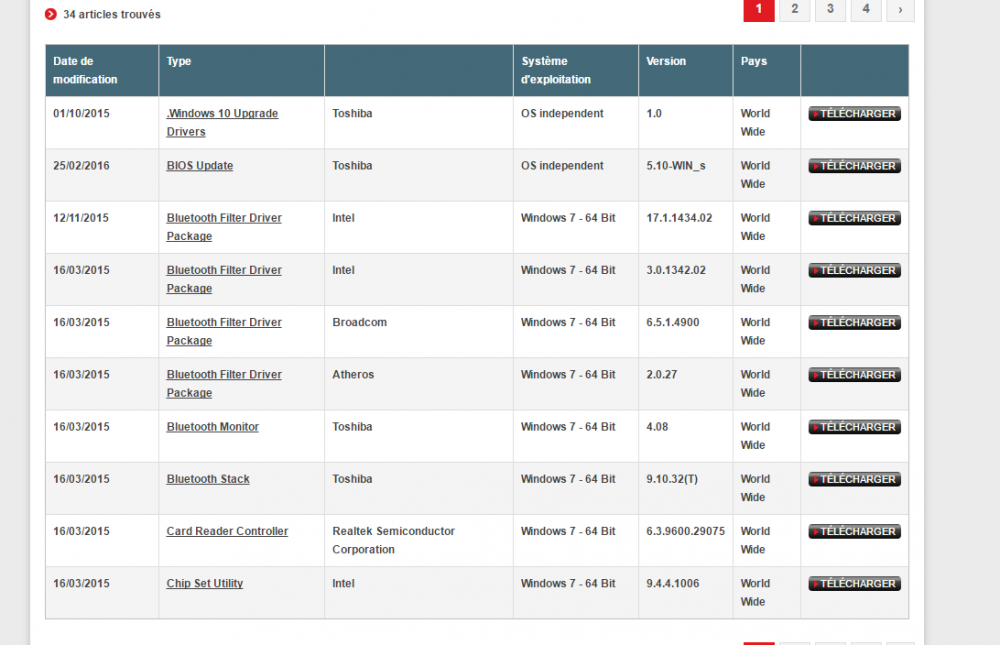Open the Card Reader Controller link
Image resolution: width=1000 pixels, height=645 pixels.
[x=227, y=531]
